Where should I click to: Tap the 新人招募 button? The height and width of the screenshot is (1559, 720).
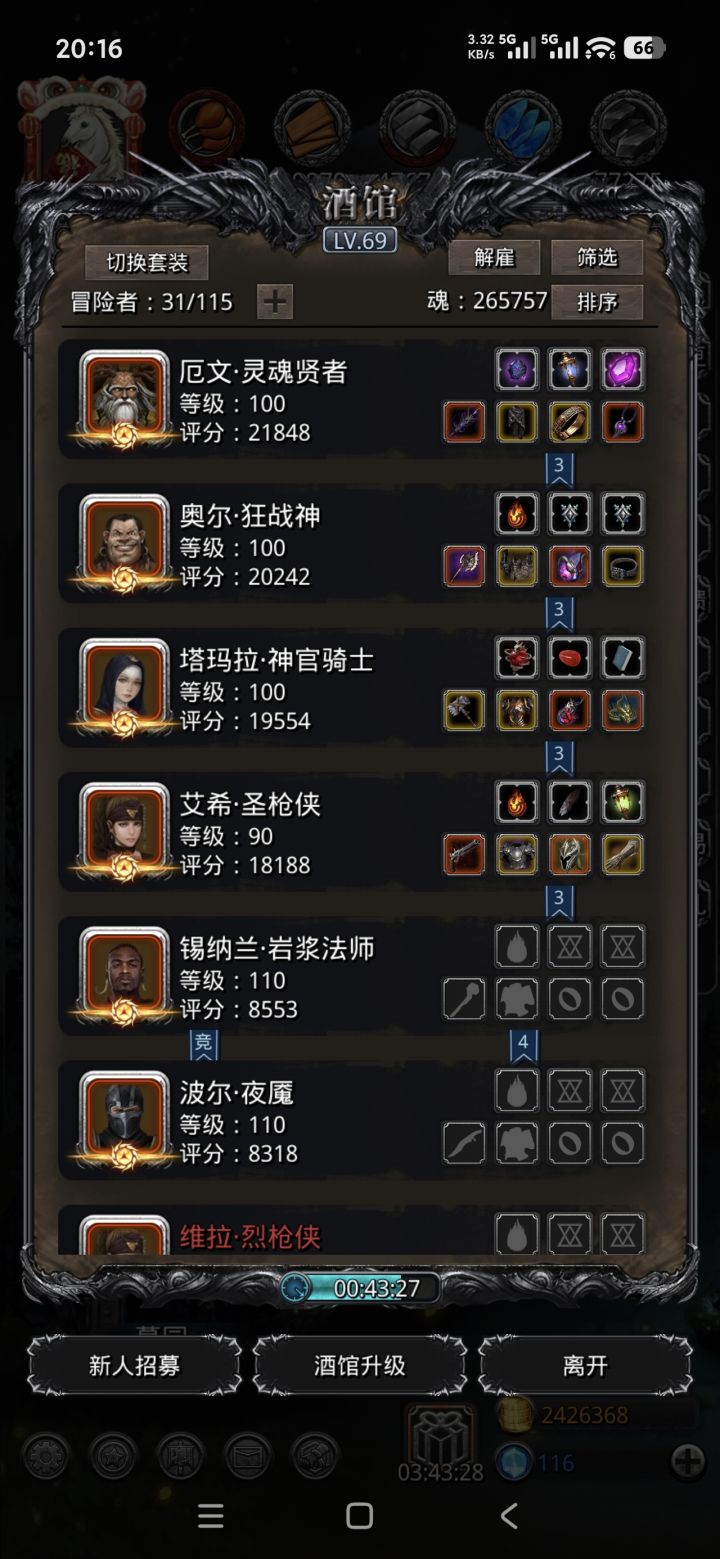coord(134,1365)
